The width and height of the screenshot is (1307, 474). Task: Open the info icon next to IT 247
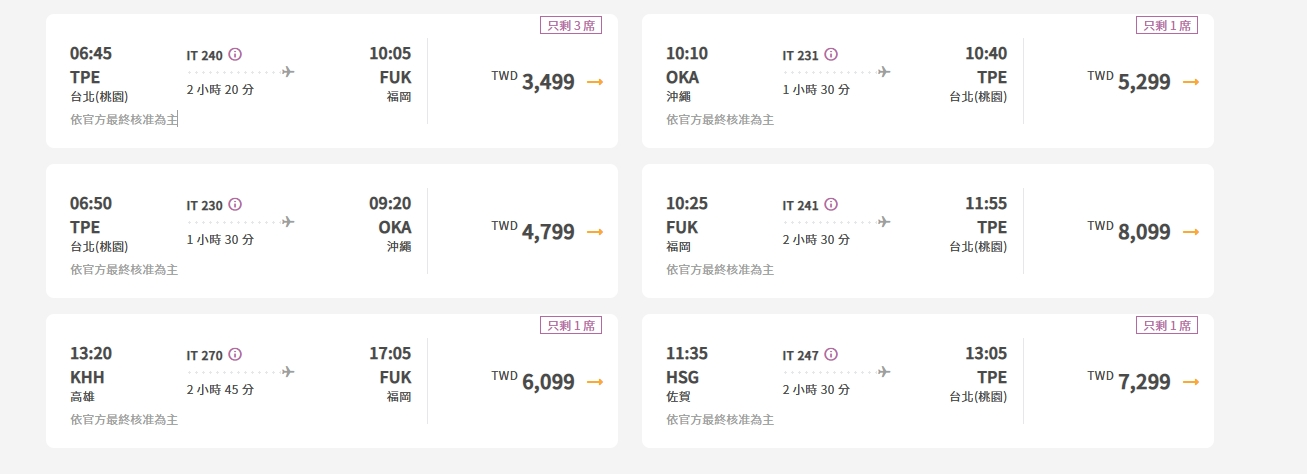831,354
